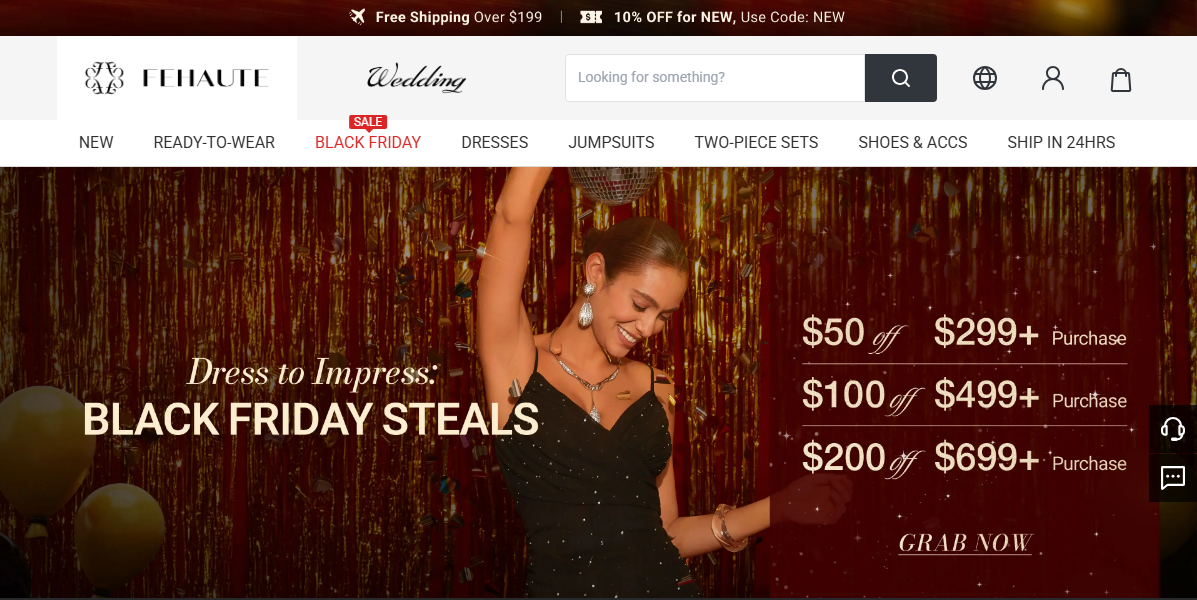Screen dimensions: 1197x600
Task: Select the BLACK FRIDAY sale tab
Action: click(x=368, y=142)
